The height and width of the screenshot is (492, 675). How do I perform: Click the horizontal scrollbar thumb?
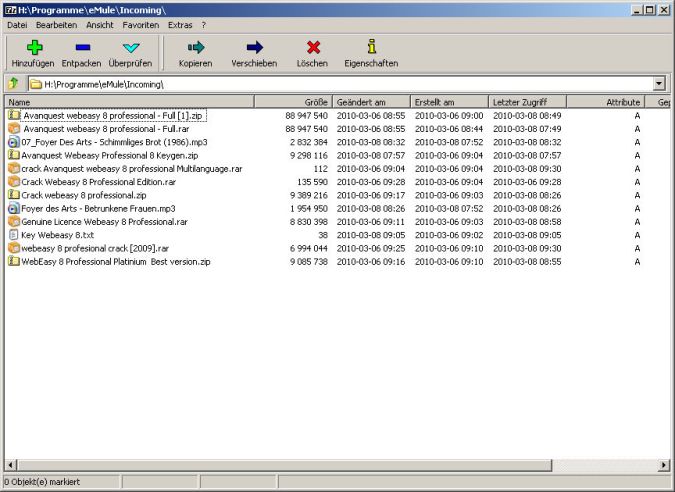[284, 465]
